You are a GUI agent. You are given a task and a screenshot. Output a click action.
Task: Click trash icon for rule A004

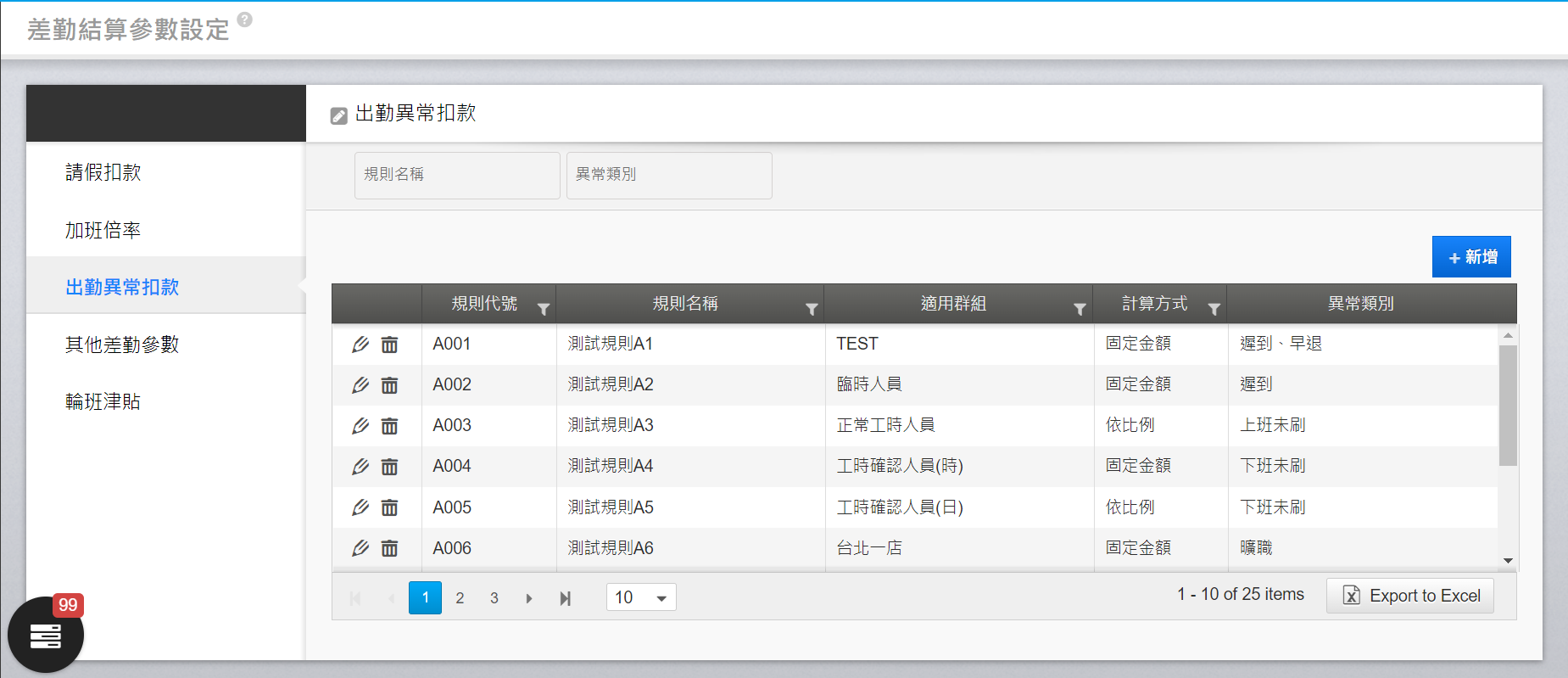389,467
